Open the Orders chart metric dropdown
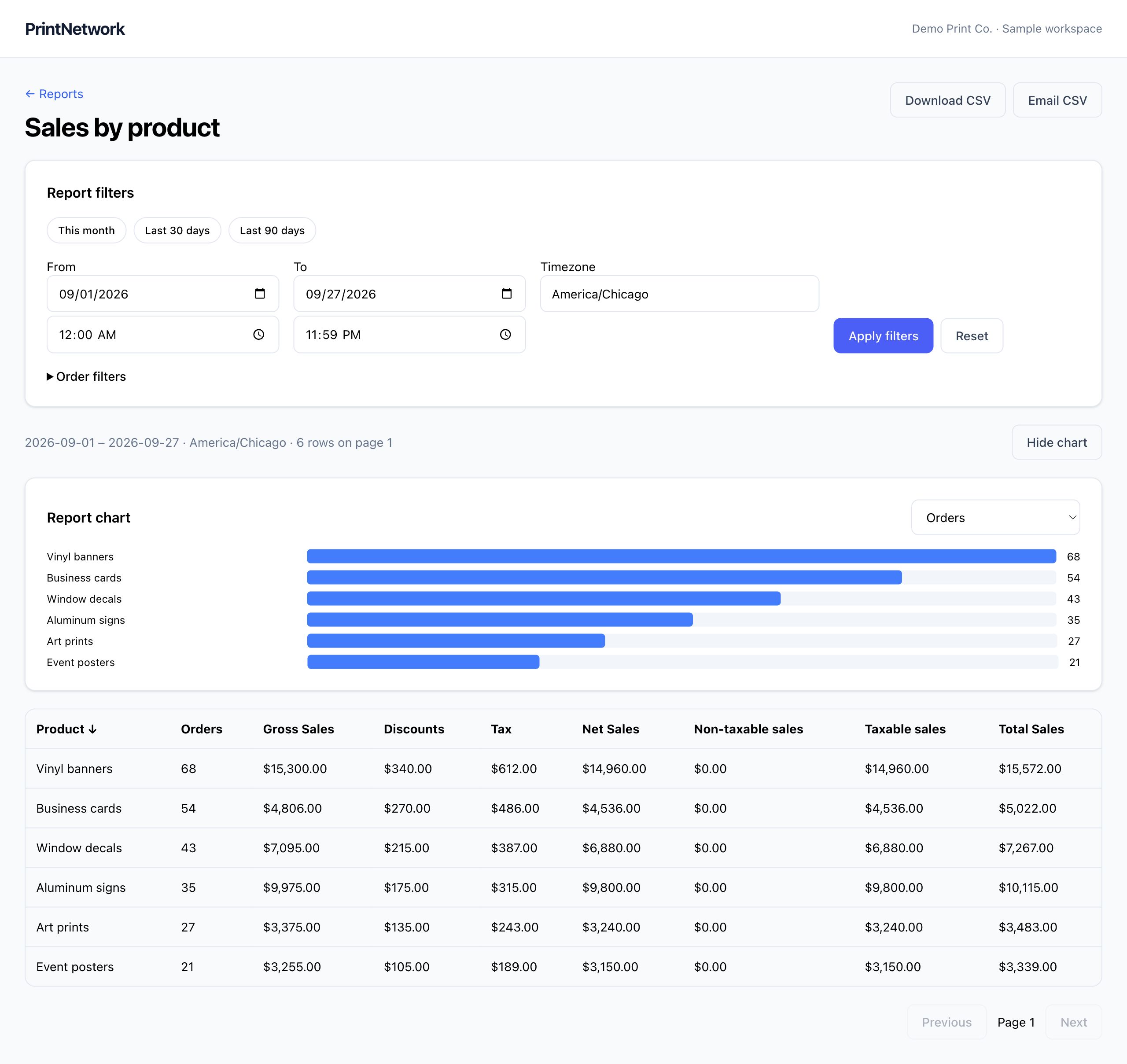 click(x=995, y=517)
